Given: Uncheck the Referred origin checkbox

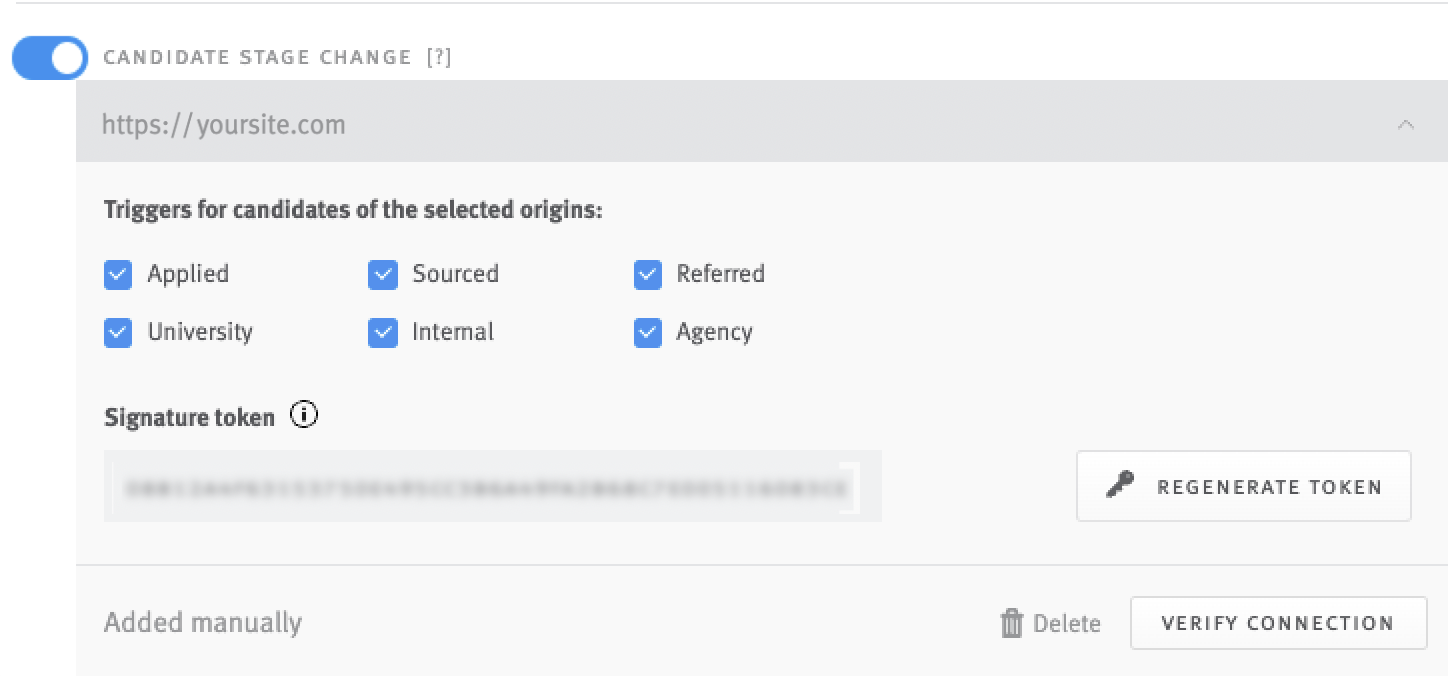Looking at the screenshot, I should click(646, 274).
